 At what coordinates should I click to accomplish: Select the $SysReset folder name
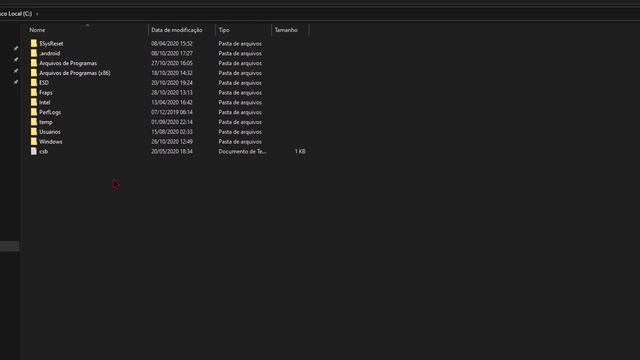51,43
